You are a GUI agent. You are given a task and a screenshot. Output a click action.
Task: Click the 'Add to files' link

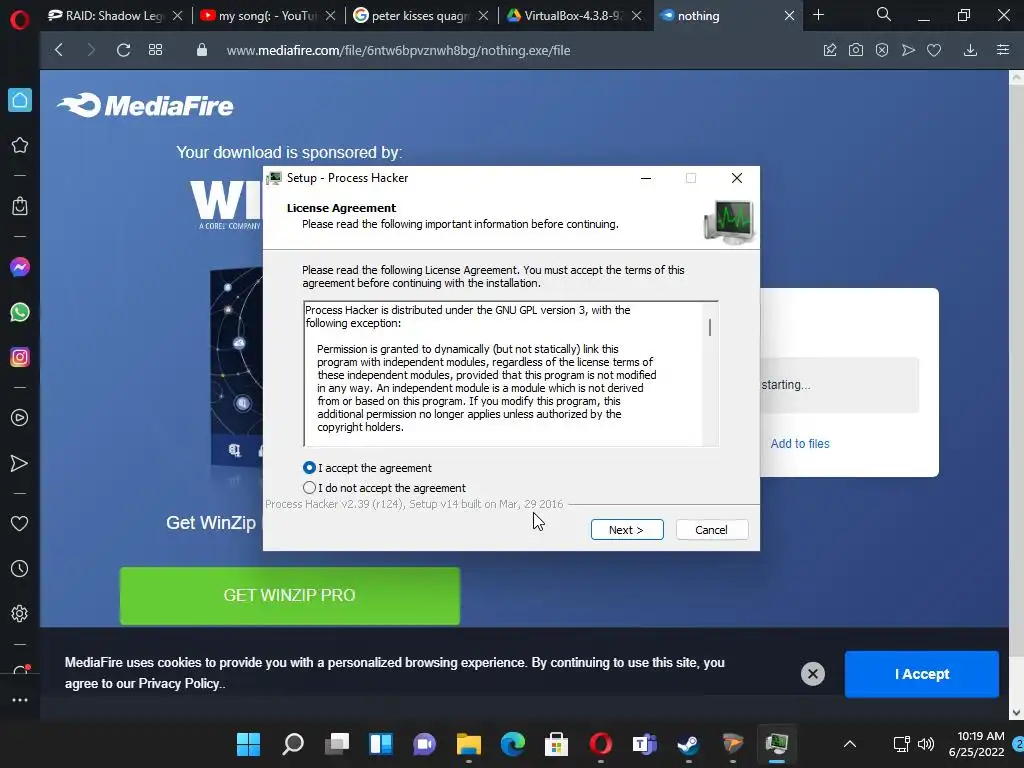(x=800, y=443)
